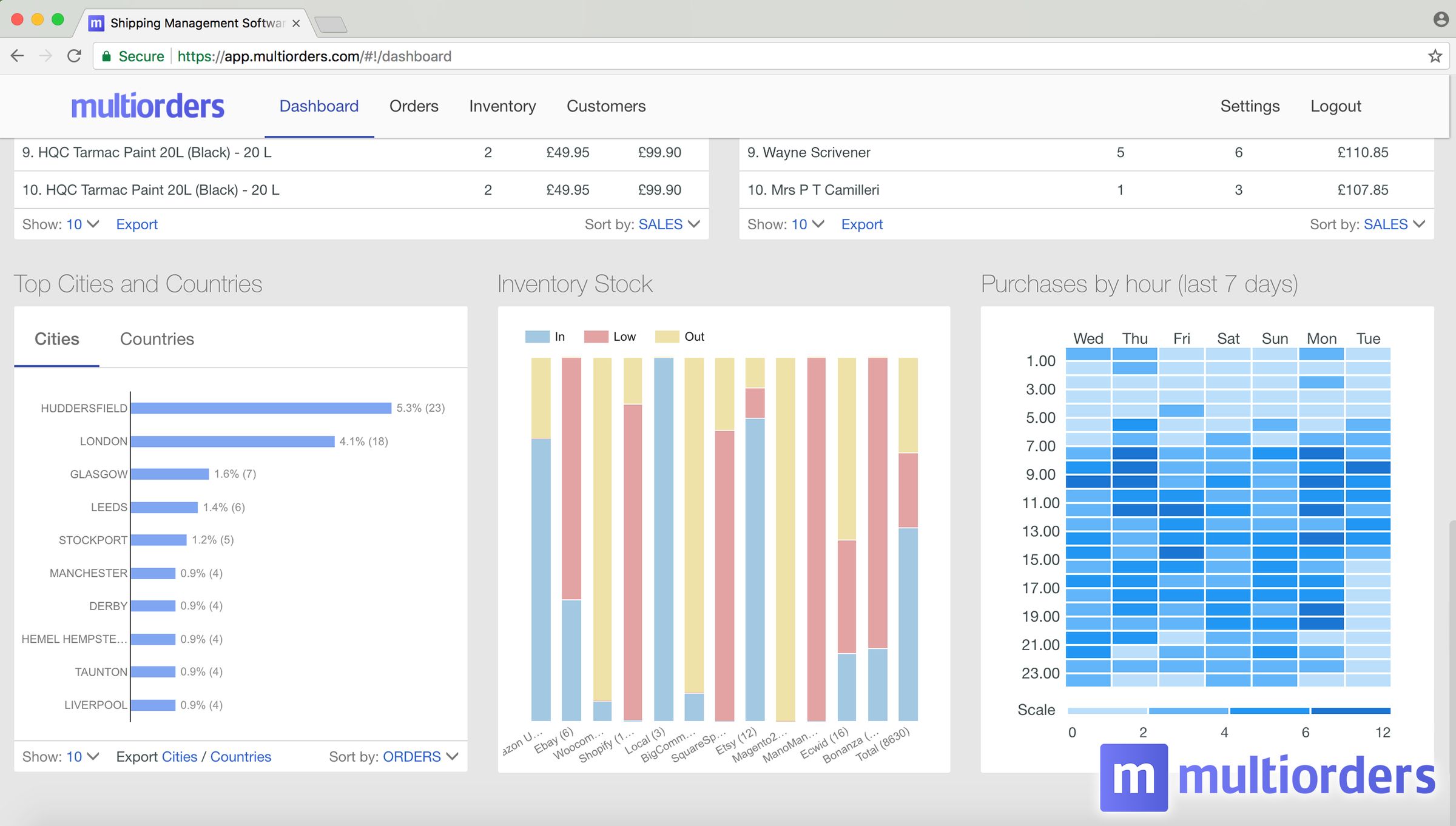The image size is (1456, 826).
Task: Click the back navigation arrow
Action: (x=18, y=55)
